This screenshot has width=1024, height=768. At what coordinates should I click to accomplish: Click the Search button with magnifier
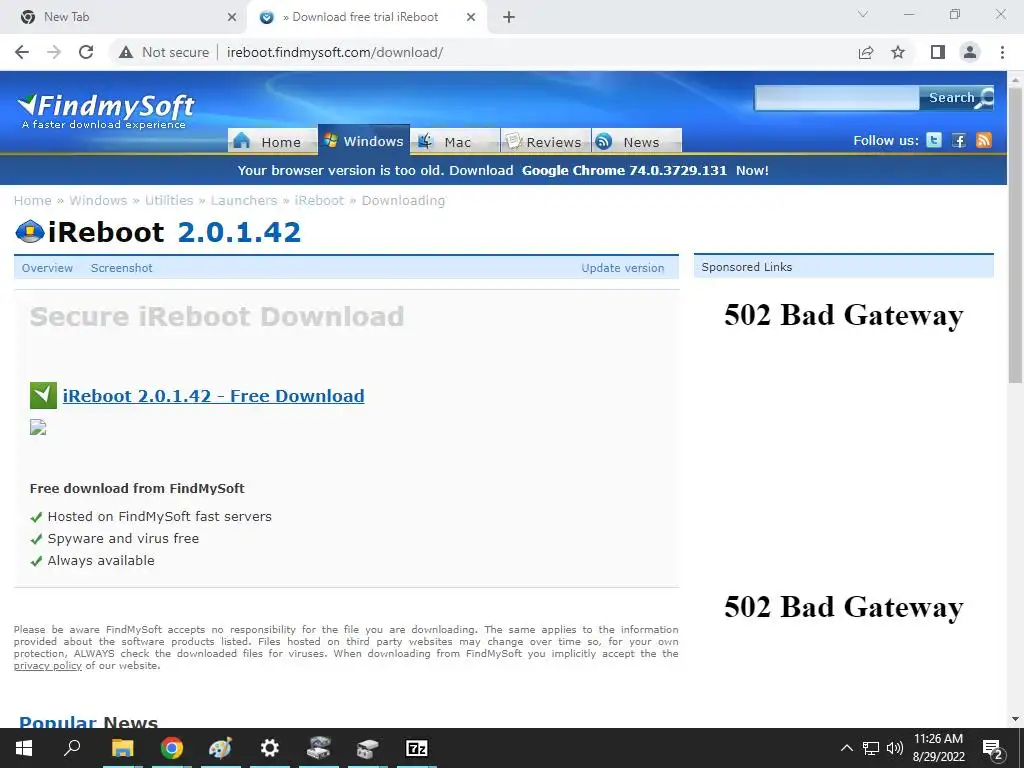click(957, 98)
